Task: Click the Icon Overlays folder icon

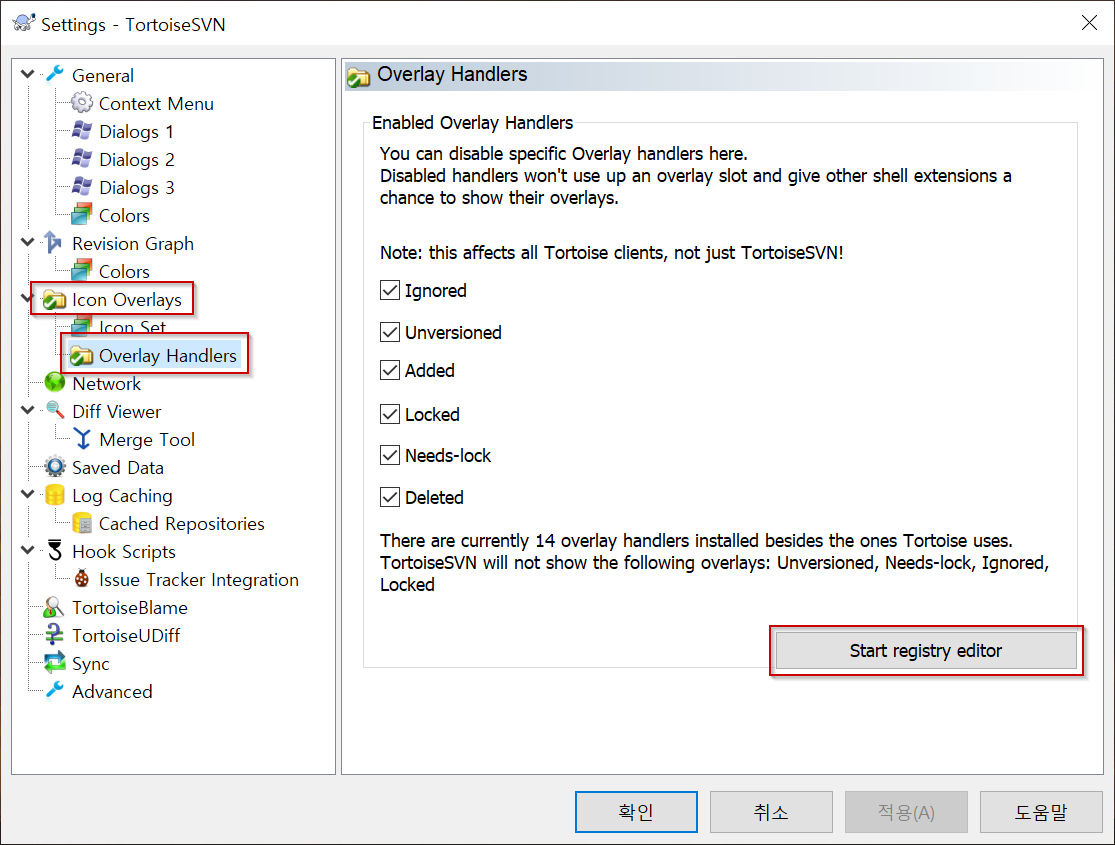Action: pos(54,299)
